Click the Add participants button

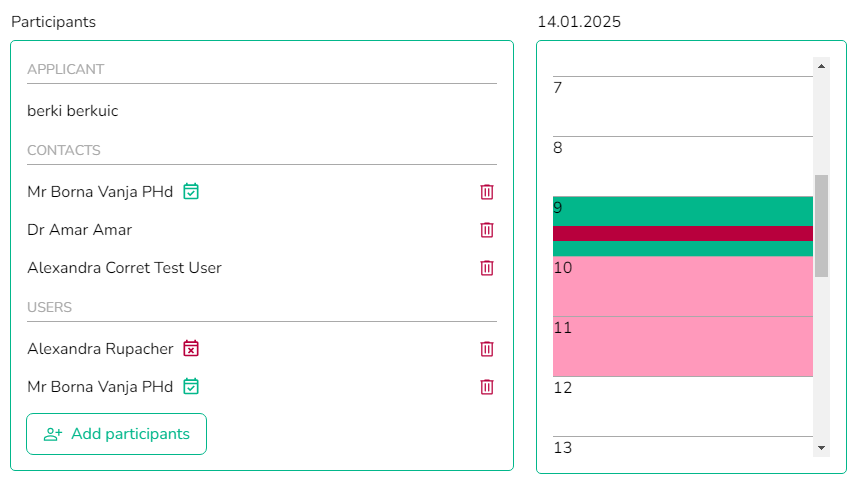(116, 434)
